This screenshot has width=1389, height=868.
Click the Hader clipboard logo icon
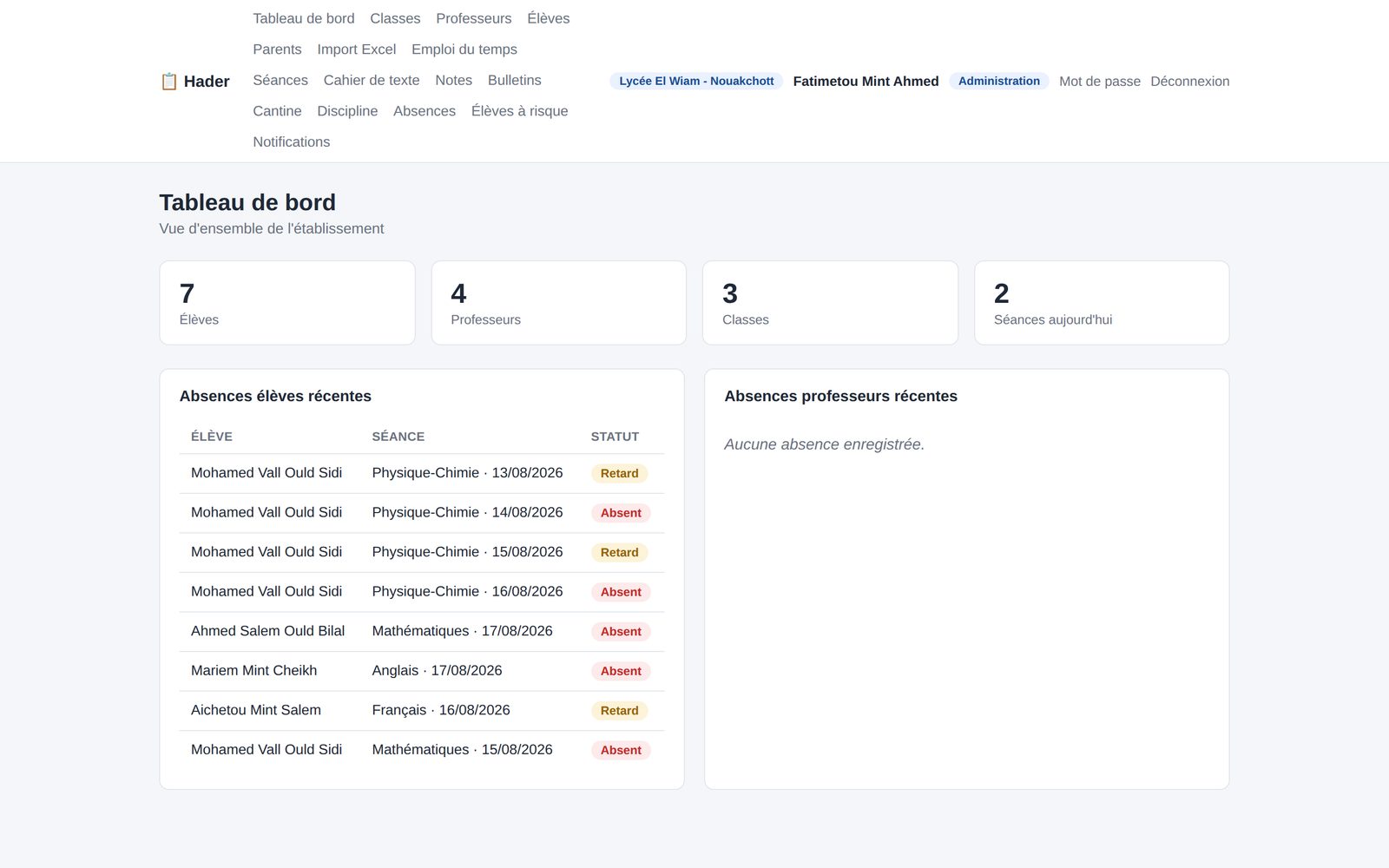169,82
